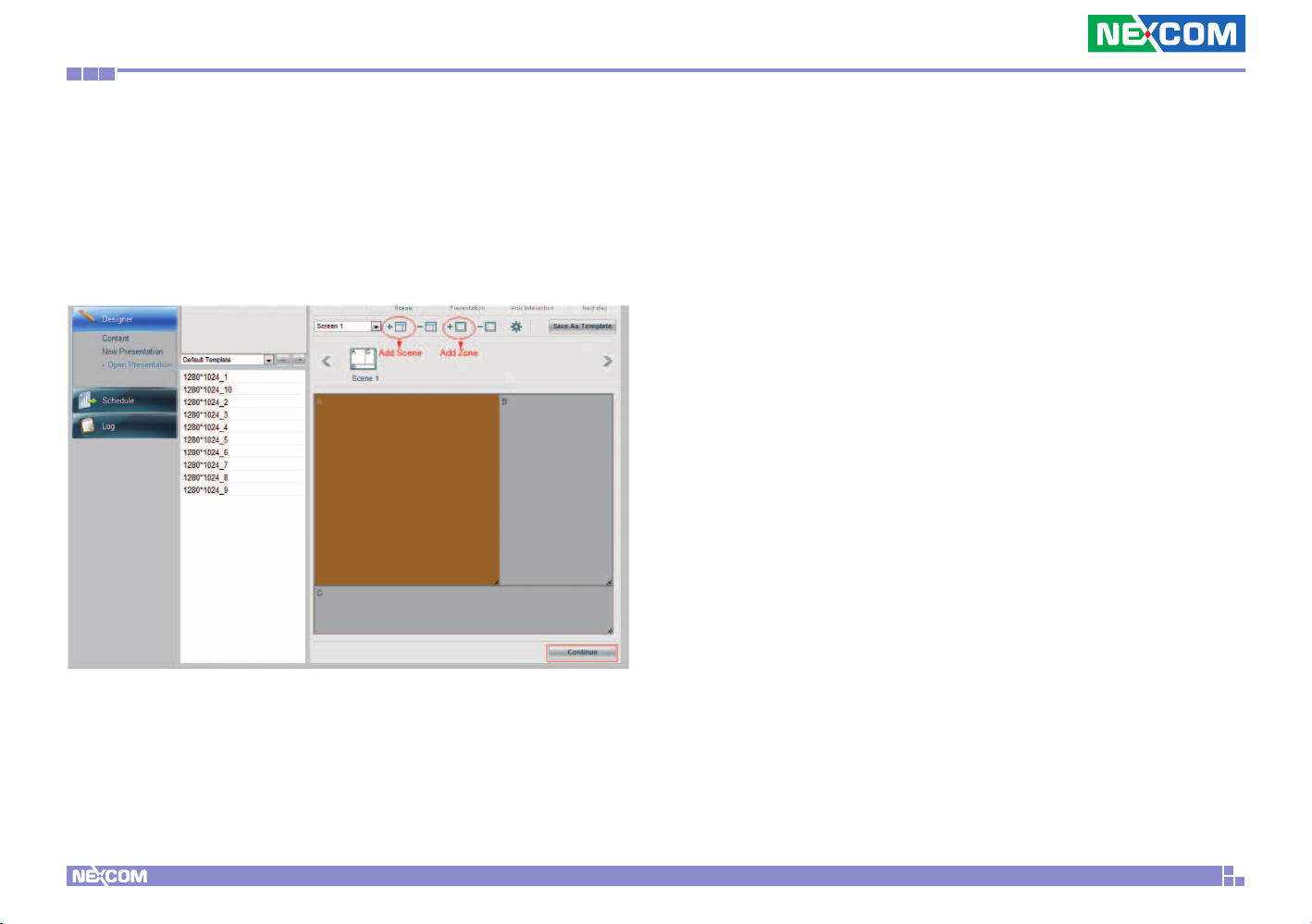1312x924 pixels.
Task: Open the Designer section
Action: pos(125,319)
